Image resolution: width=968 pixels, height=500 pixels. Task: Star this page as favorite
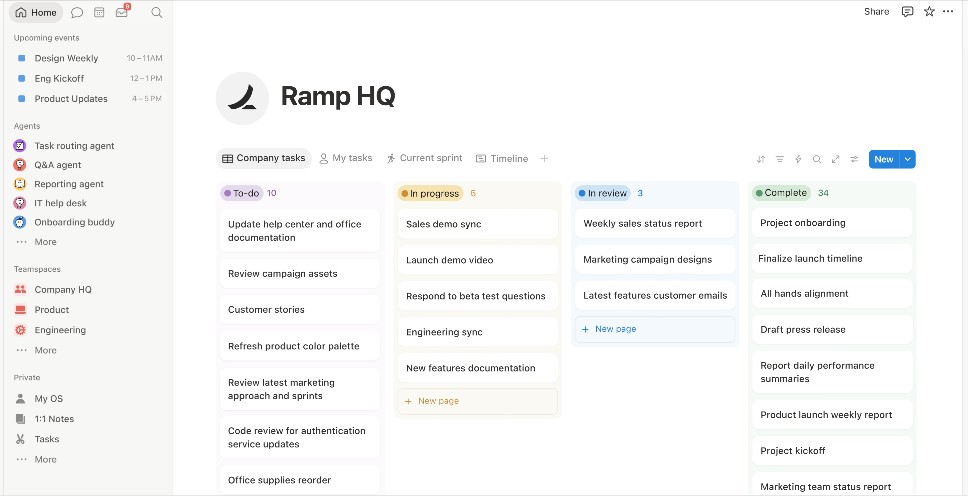929,12
